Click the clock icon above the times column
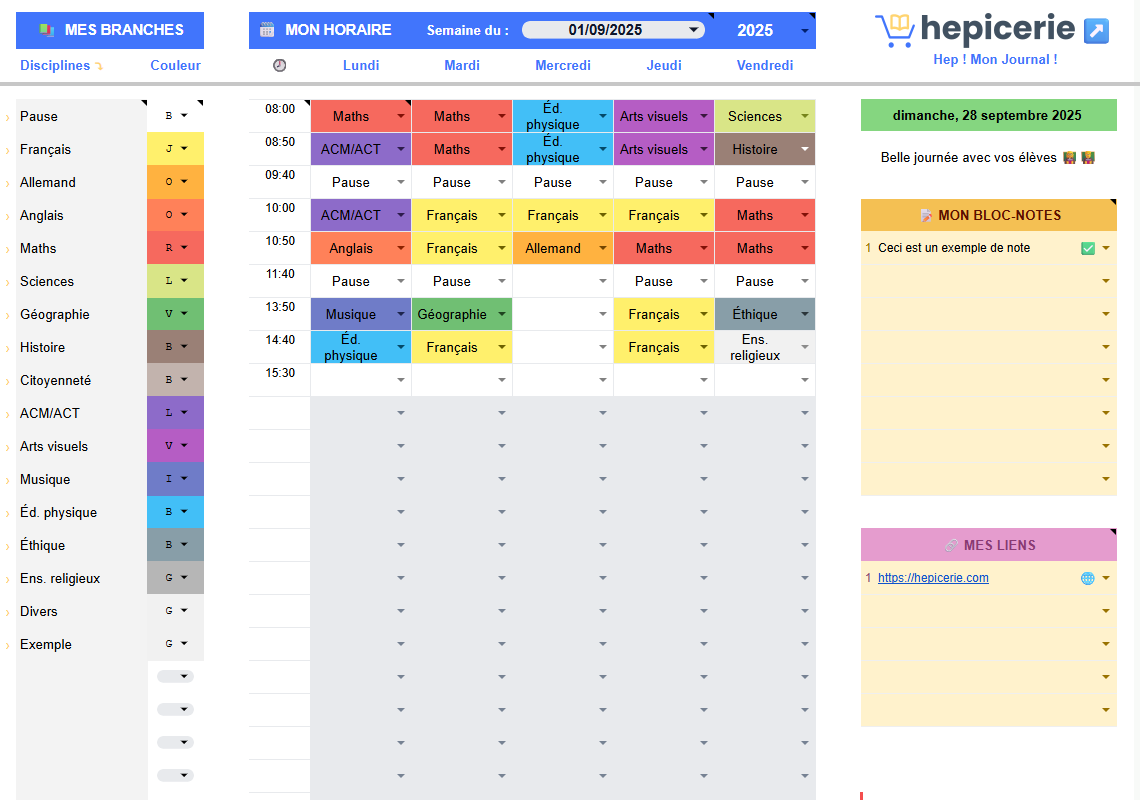 pyautogui.click(x=280, y=65)
